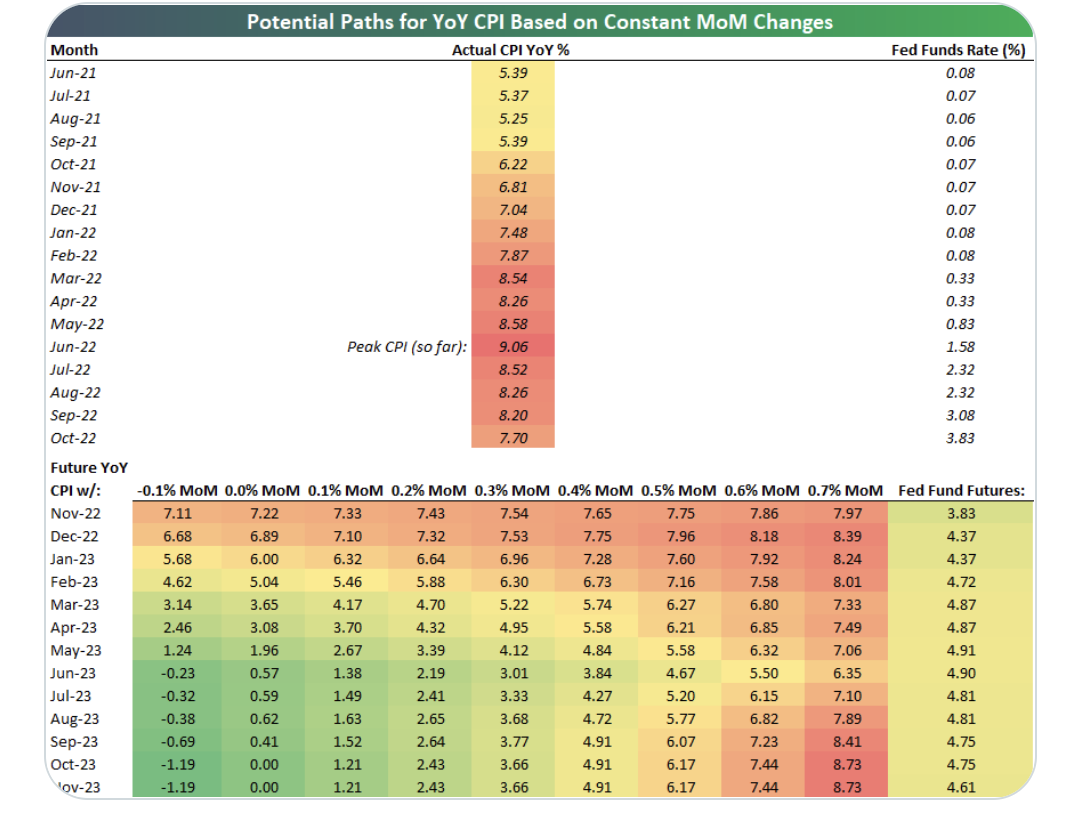This screenshot has height=814, width=1080.
Task: Select the Oct-22 actual CPI value 7.70
Action: pyautogui.click(x=512, y=438)
